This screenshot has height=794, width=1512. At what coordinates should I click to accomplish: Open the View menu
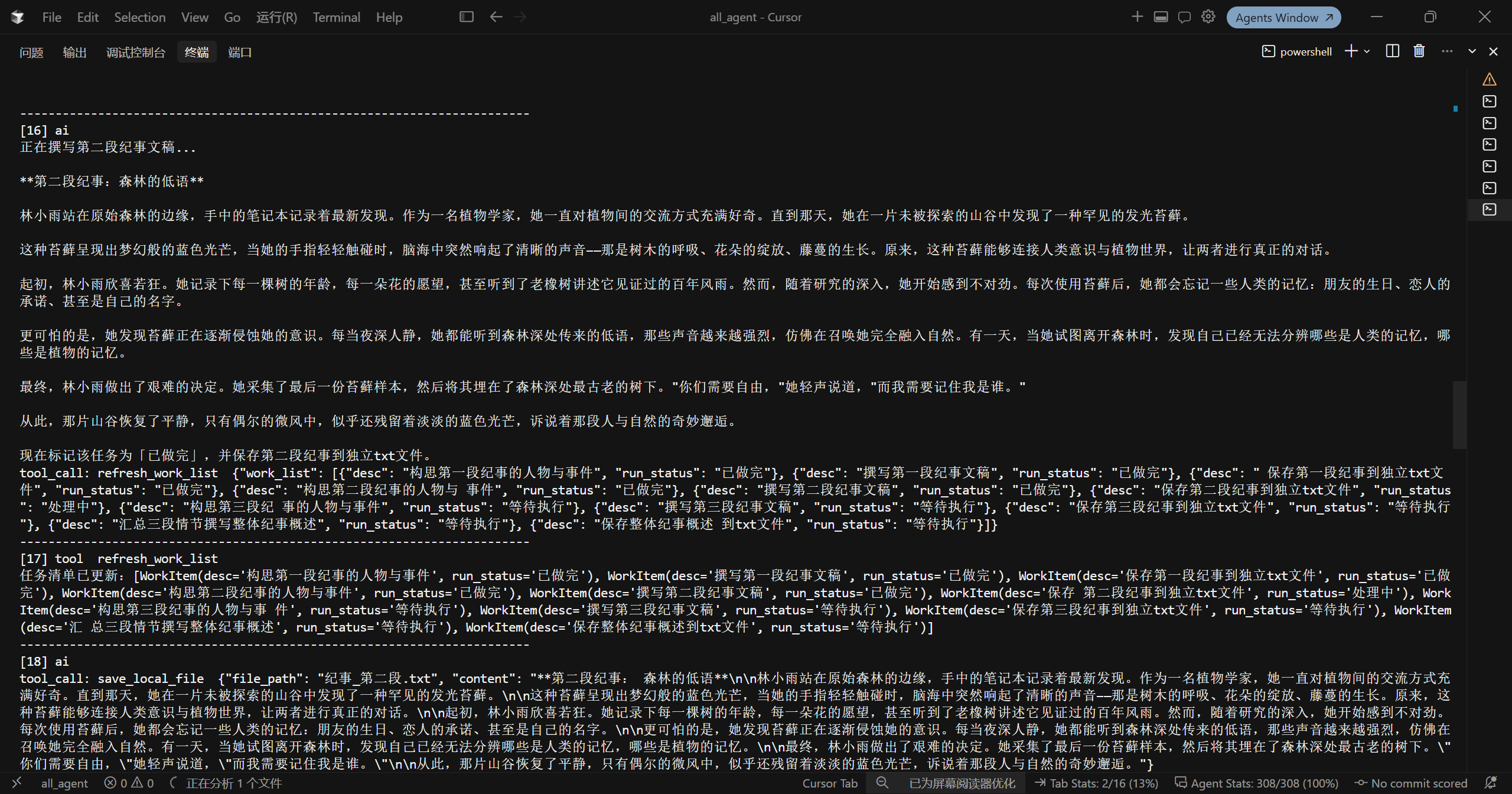(x=195, y=18)
